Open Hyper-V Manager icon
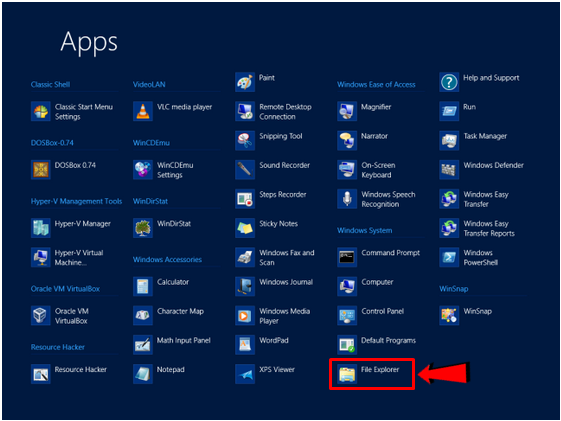The image size is (561, 421). 40,228
